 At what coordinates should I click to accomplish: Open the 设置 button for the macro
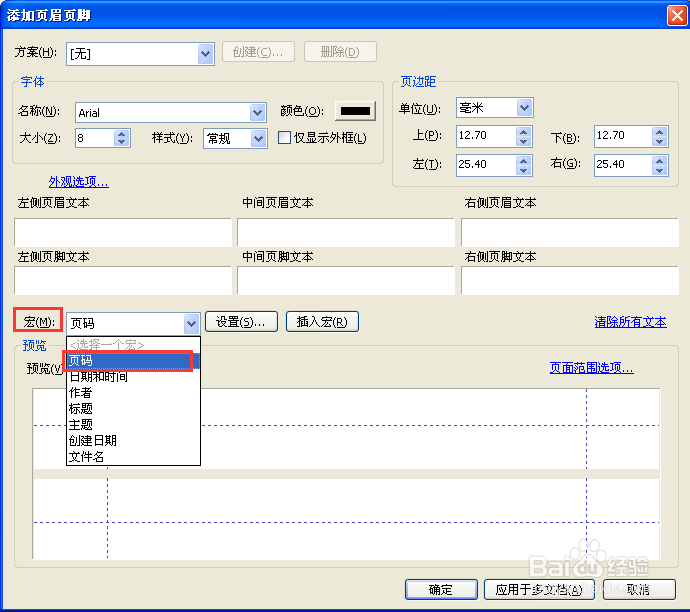click(x=241, y=322)
